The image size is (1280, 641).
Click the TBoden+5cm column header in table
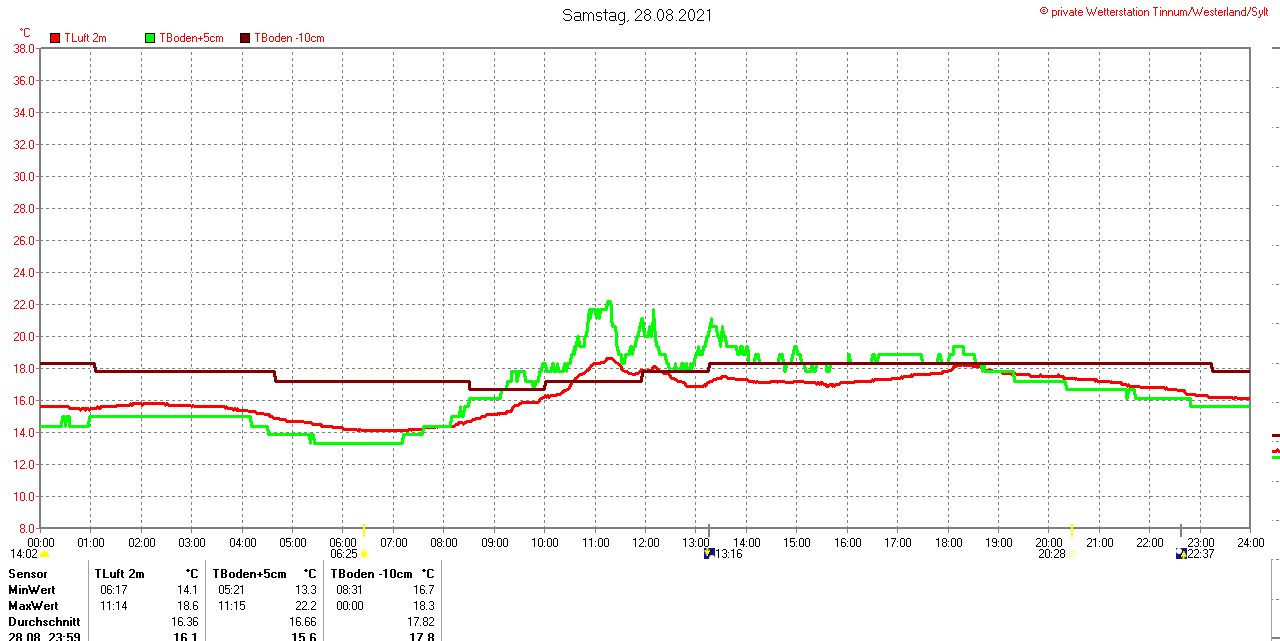249,574
